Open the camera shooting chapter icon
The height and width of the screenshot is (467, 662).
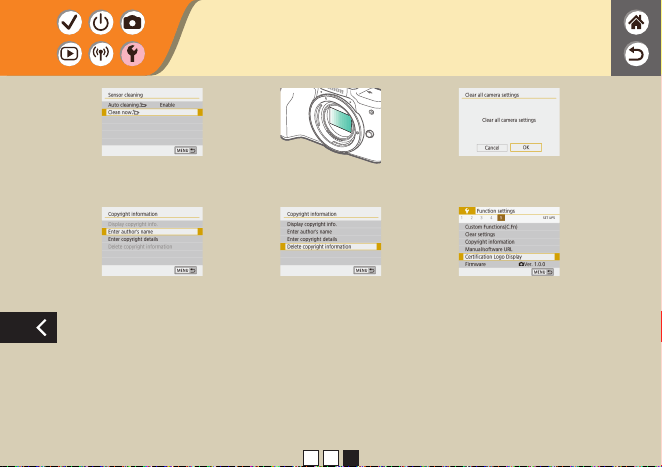click(x=133, y=22)
